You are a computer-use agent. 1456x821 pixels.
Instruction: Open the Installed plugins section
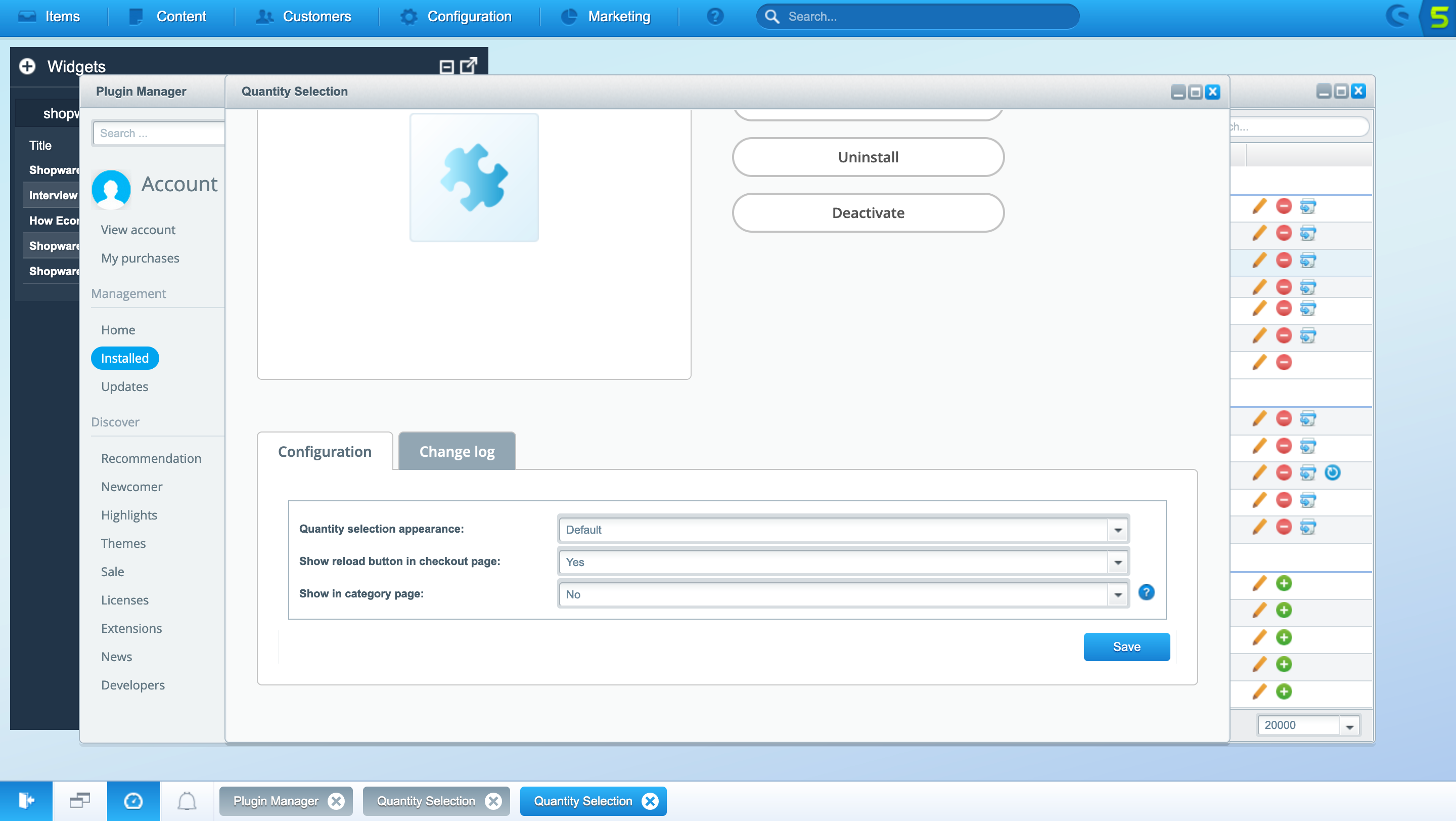(124, 357)
